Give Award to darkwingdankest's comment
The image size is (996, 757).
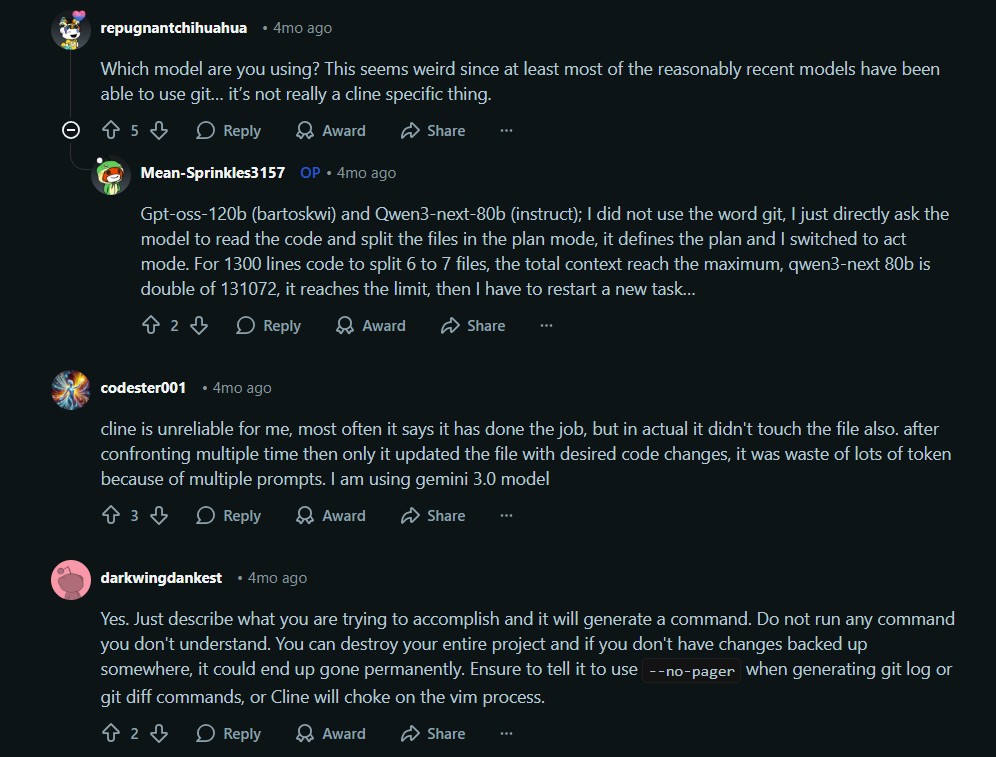click(x=331, y=734)
